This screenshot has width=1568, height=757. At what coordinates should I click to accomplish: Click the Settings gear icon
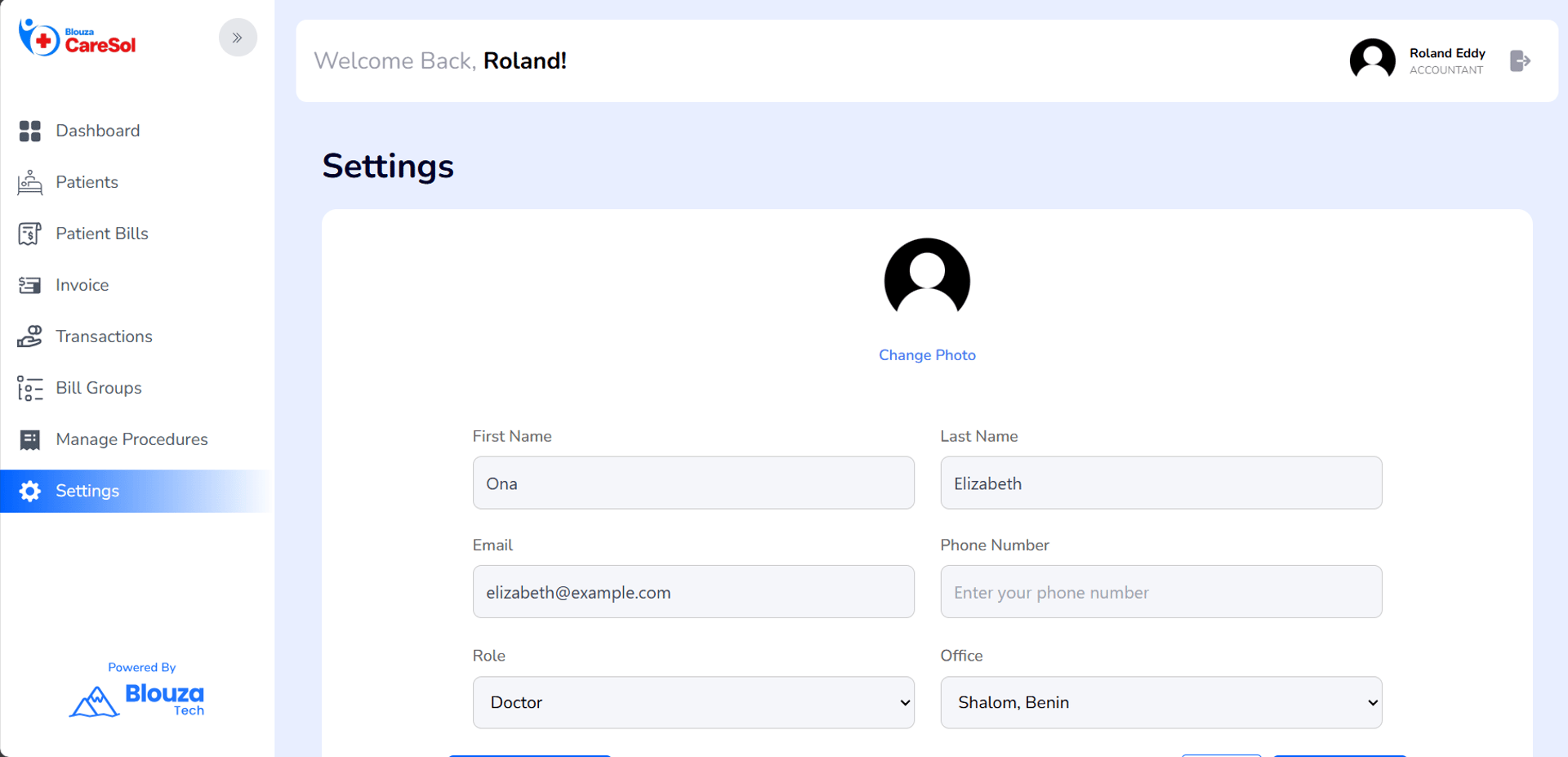tap(30, 491)
